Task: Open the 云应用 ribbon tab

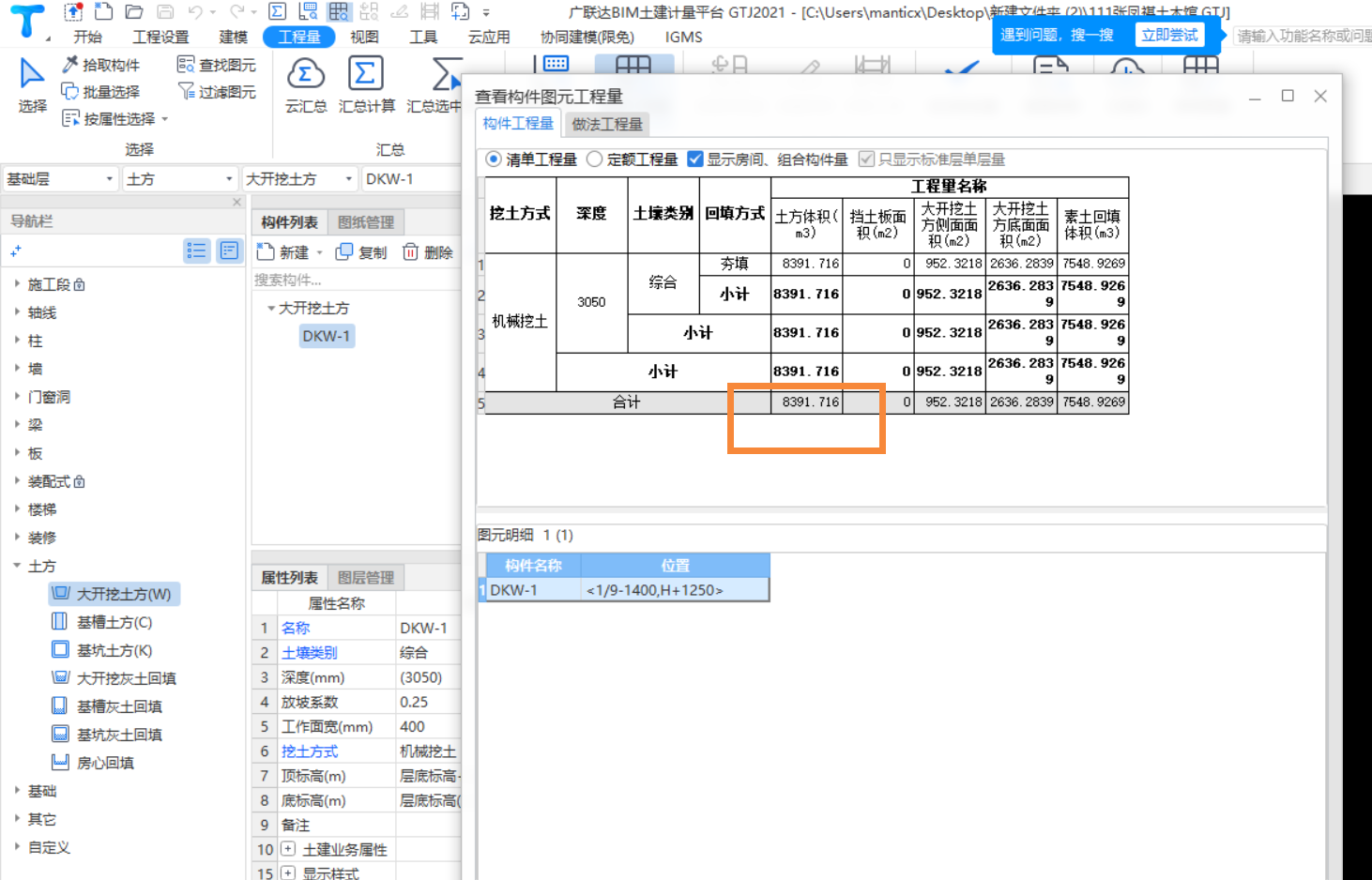Action: click(x=489, y=37)
